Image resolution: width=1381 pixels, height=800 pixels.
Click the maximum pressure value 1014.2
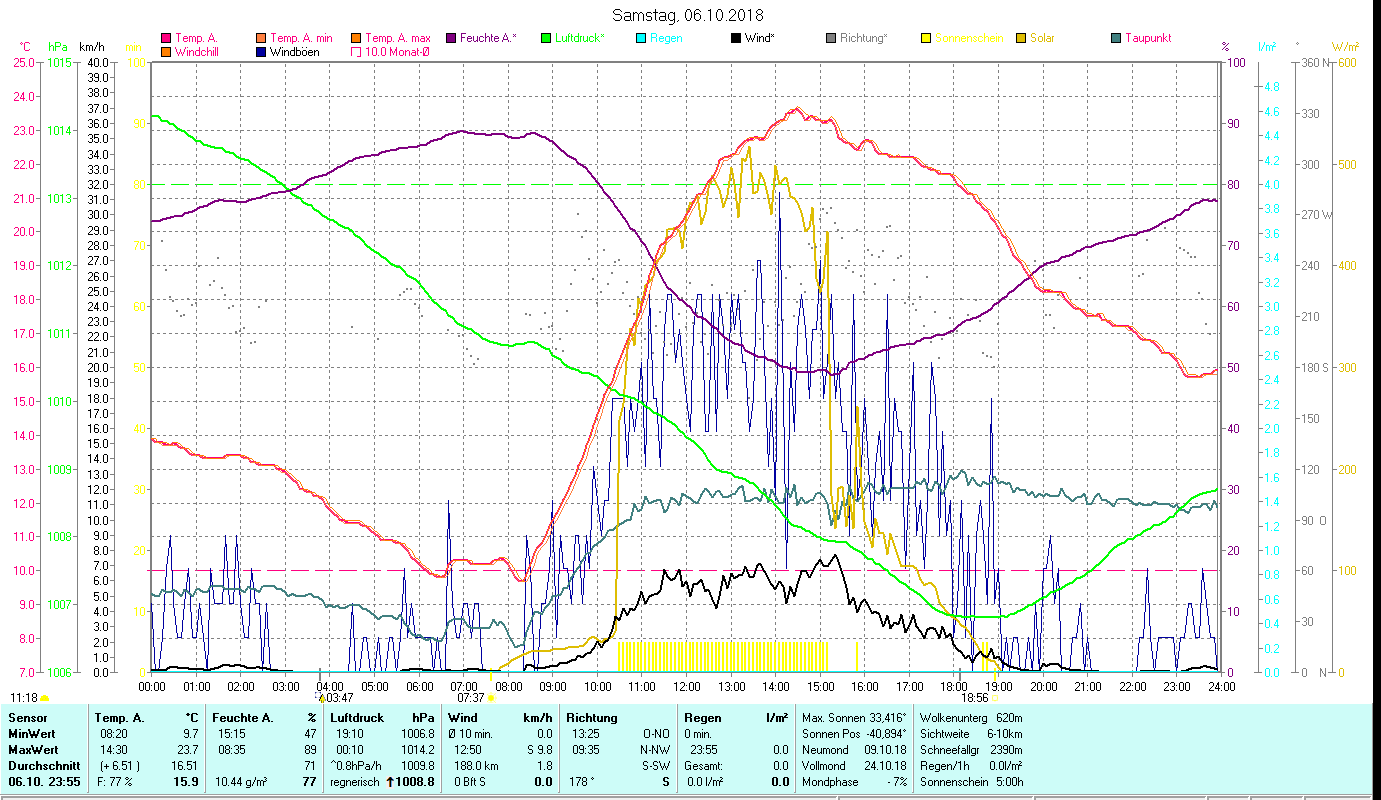(419, 749)
